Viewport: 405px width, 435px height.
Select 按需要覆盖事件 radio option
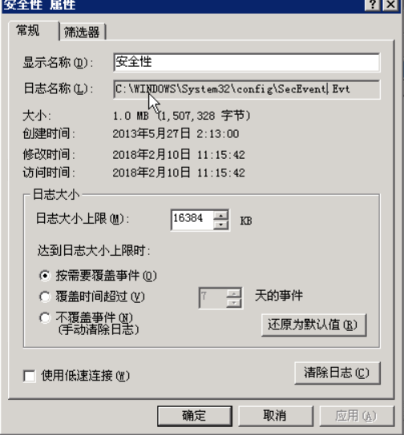[x=44, y=276]
